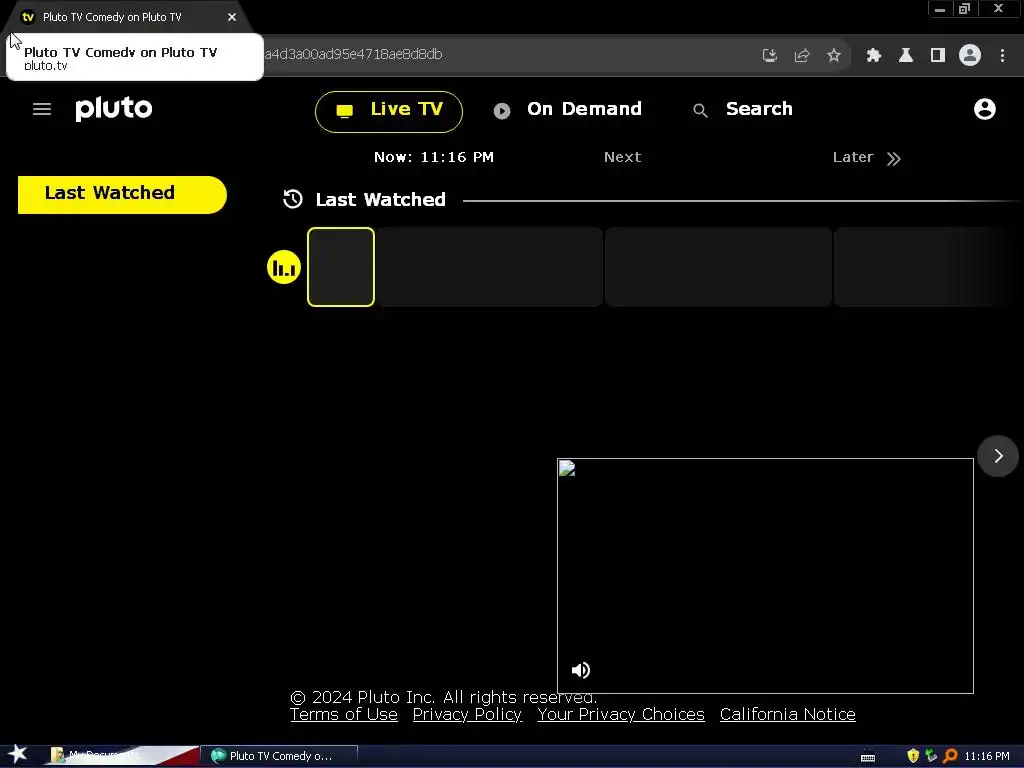Open the Chrome Labs flask icon

tap(905, 56)
